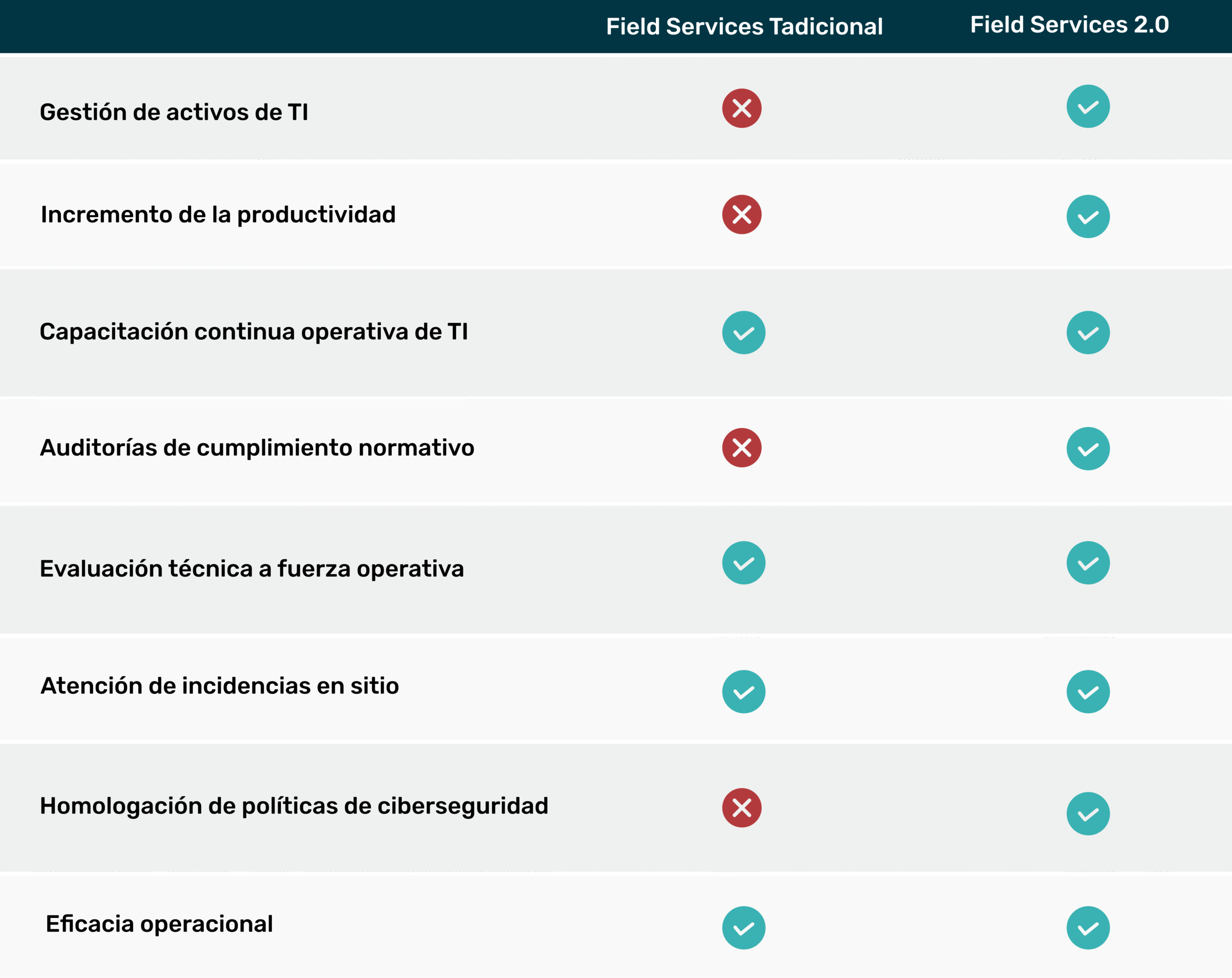
Task: Select the red X beside Incremento de la productividad
Action: (742, 214)
